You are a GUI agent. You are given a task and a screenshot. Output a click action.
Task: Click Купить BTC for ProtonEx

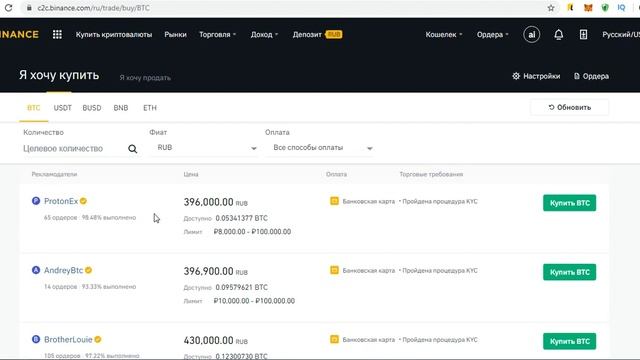pyautogui.click(x=569, y=203)
